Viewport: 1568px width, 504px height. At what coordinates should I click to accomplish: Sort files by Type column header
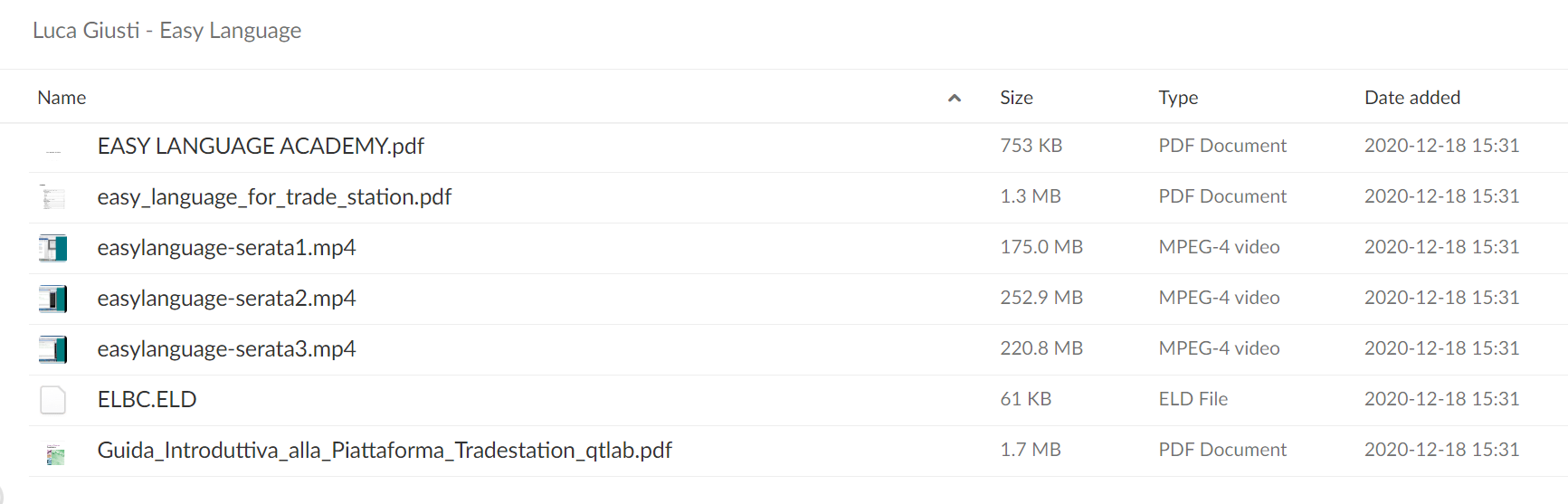click(x=1178, y=98)
